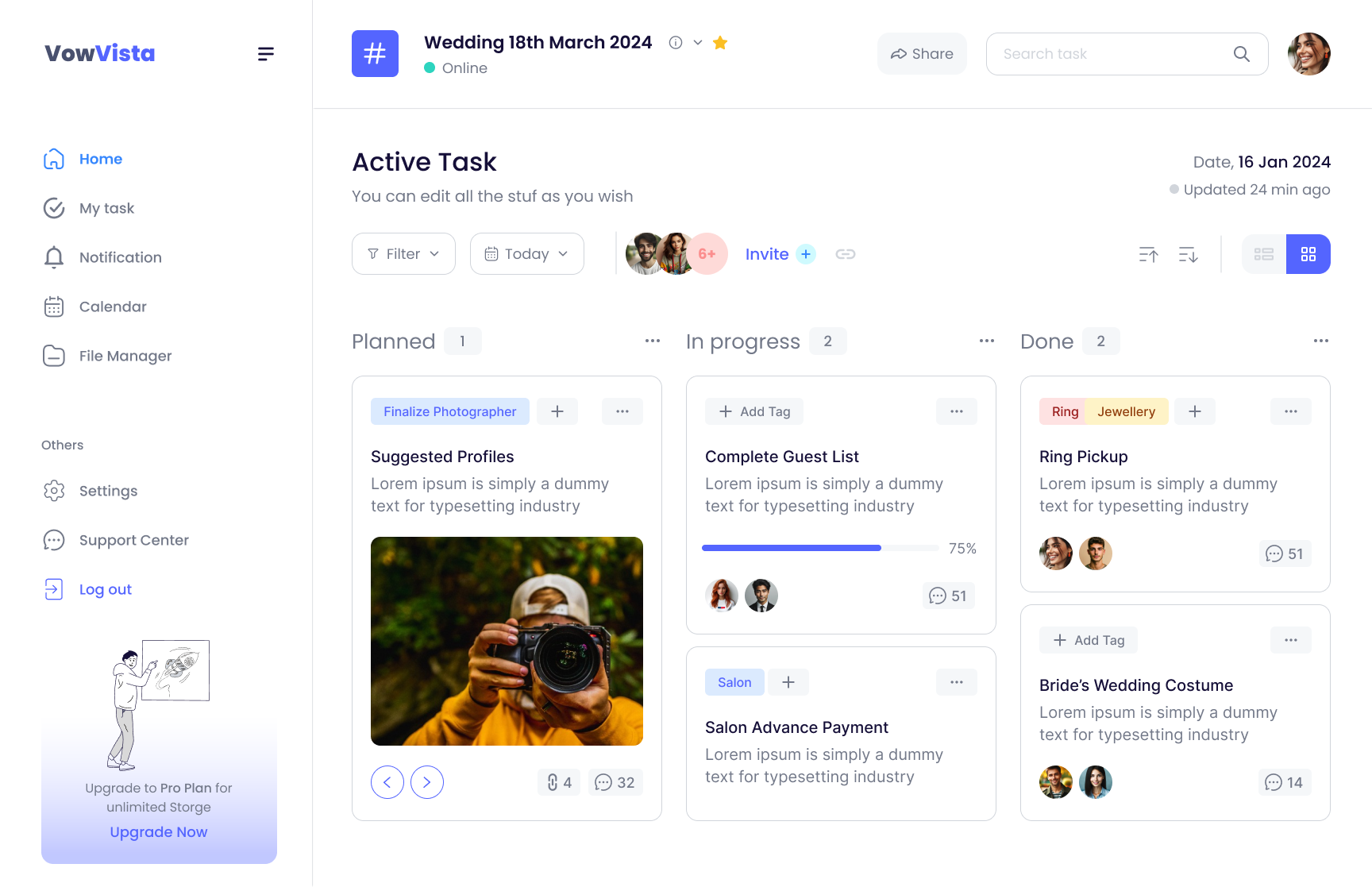Switch to grid view
This screenshot has height=887, width=1372.
coord(1308,254)
